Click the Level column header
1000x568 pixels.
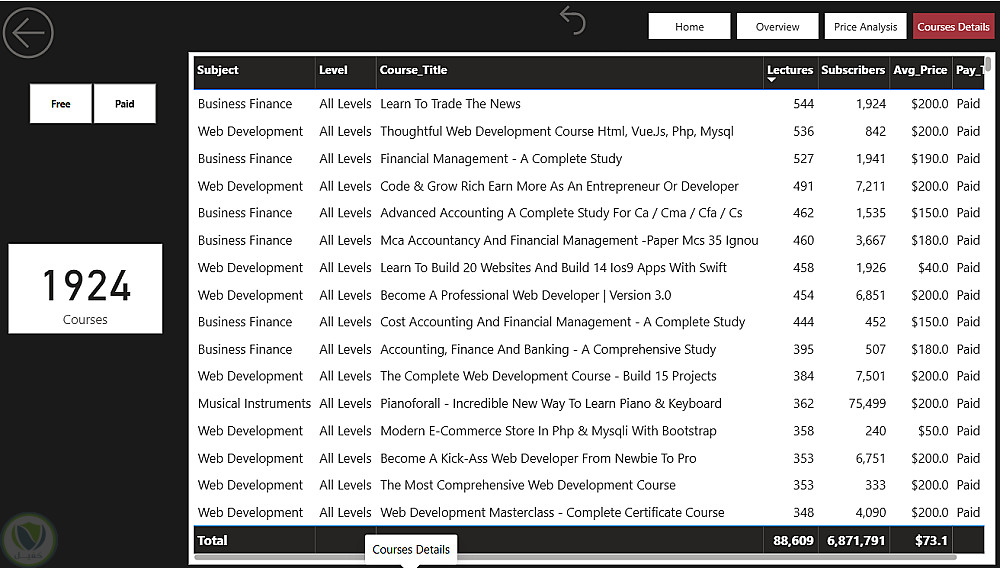(333, 70)
